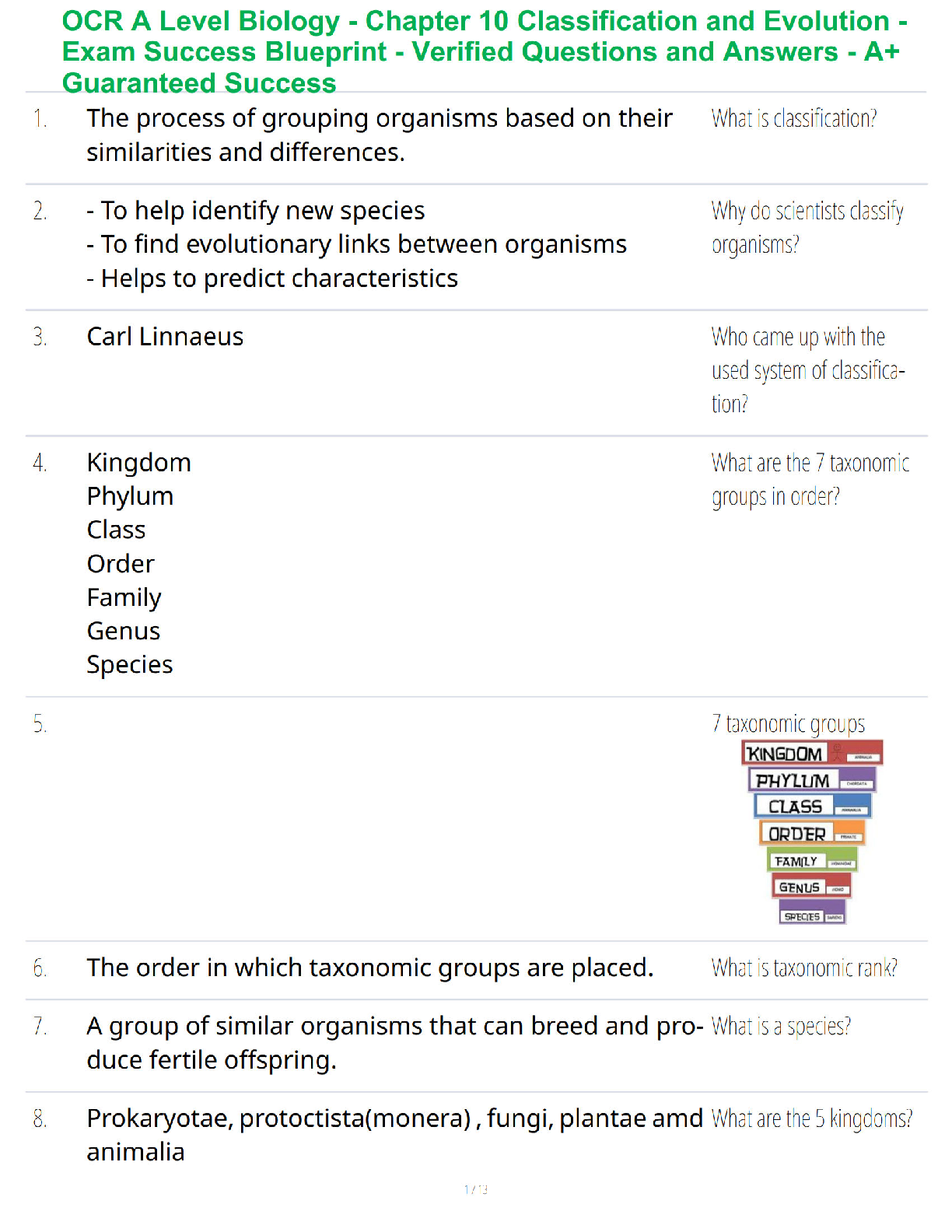The image size is (952, 1232).
Task: Click the CLASS block in diagram
Action: 812,807
